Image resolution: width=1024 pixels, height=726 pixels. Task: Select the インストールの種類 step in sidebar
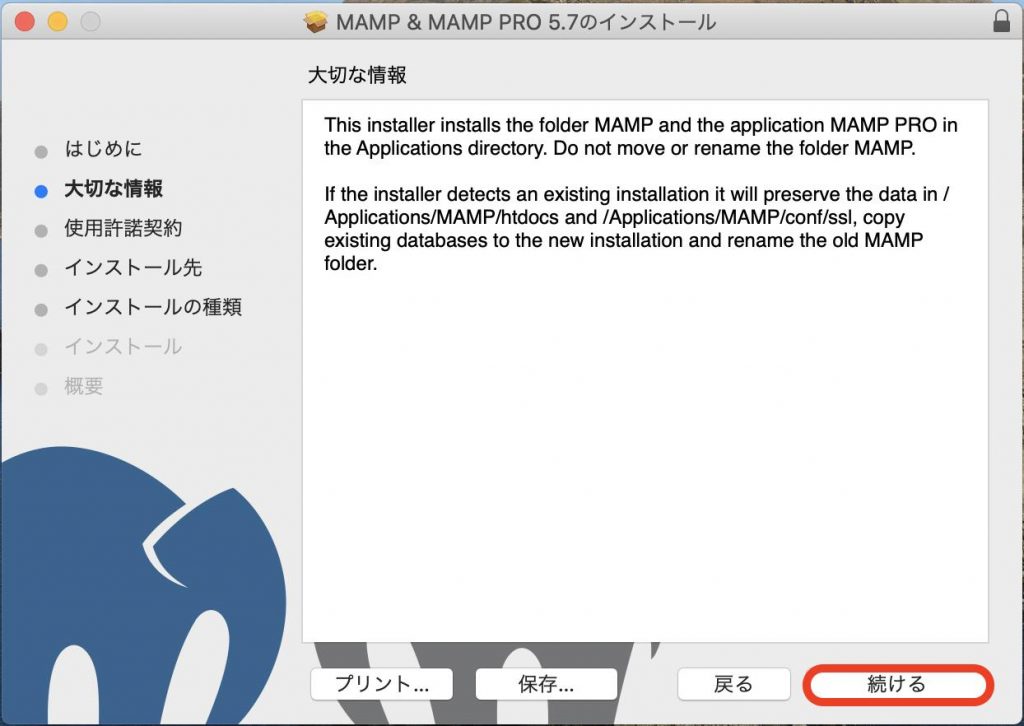(153, 307)
